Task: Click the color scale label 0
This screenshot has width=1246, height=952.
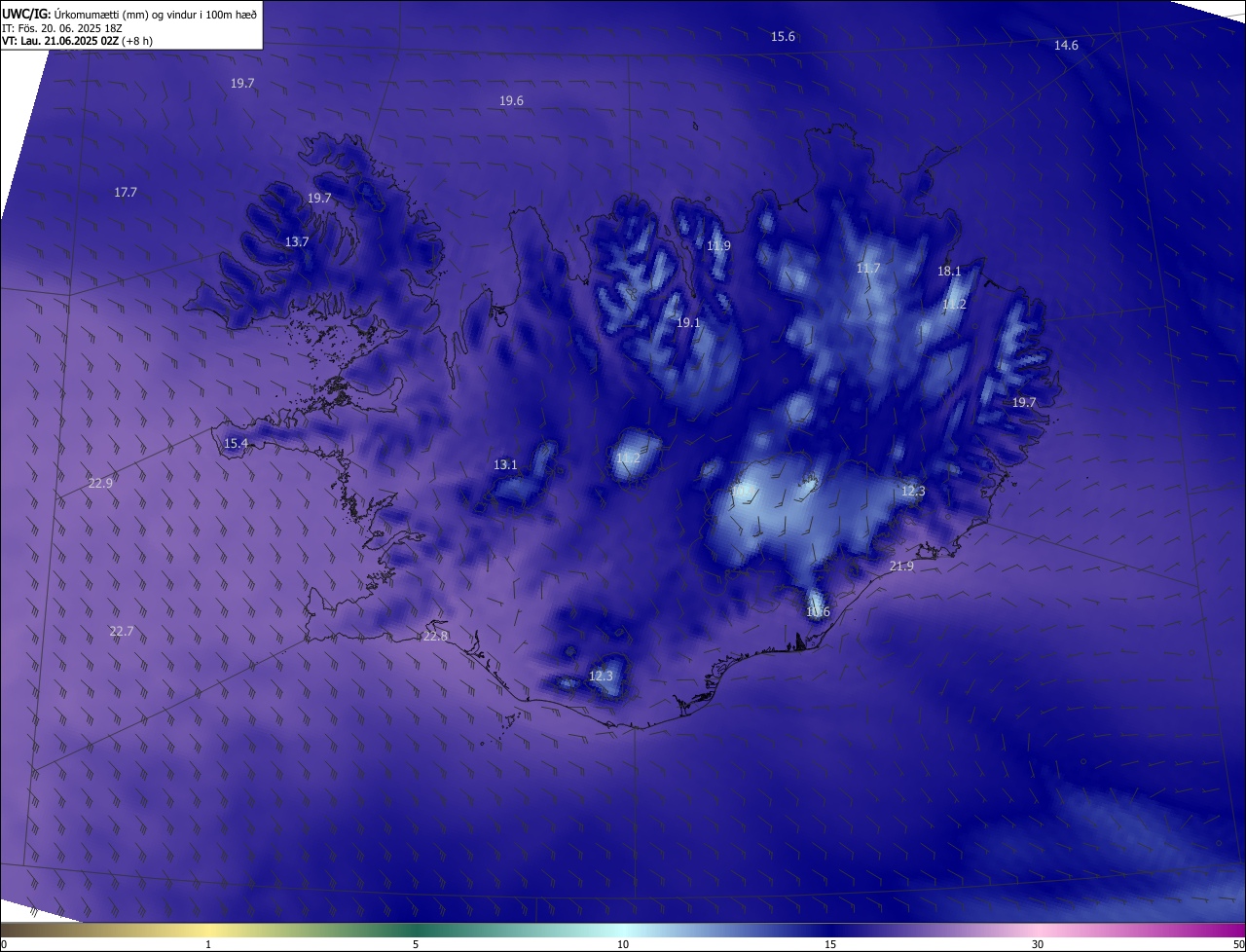Action: point(4,944)
